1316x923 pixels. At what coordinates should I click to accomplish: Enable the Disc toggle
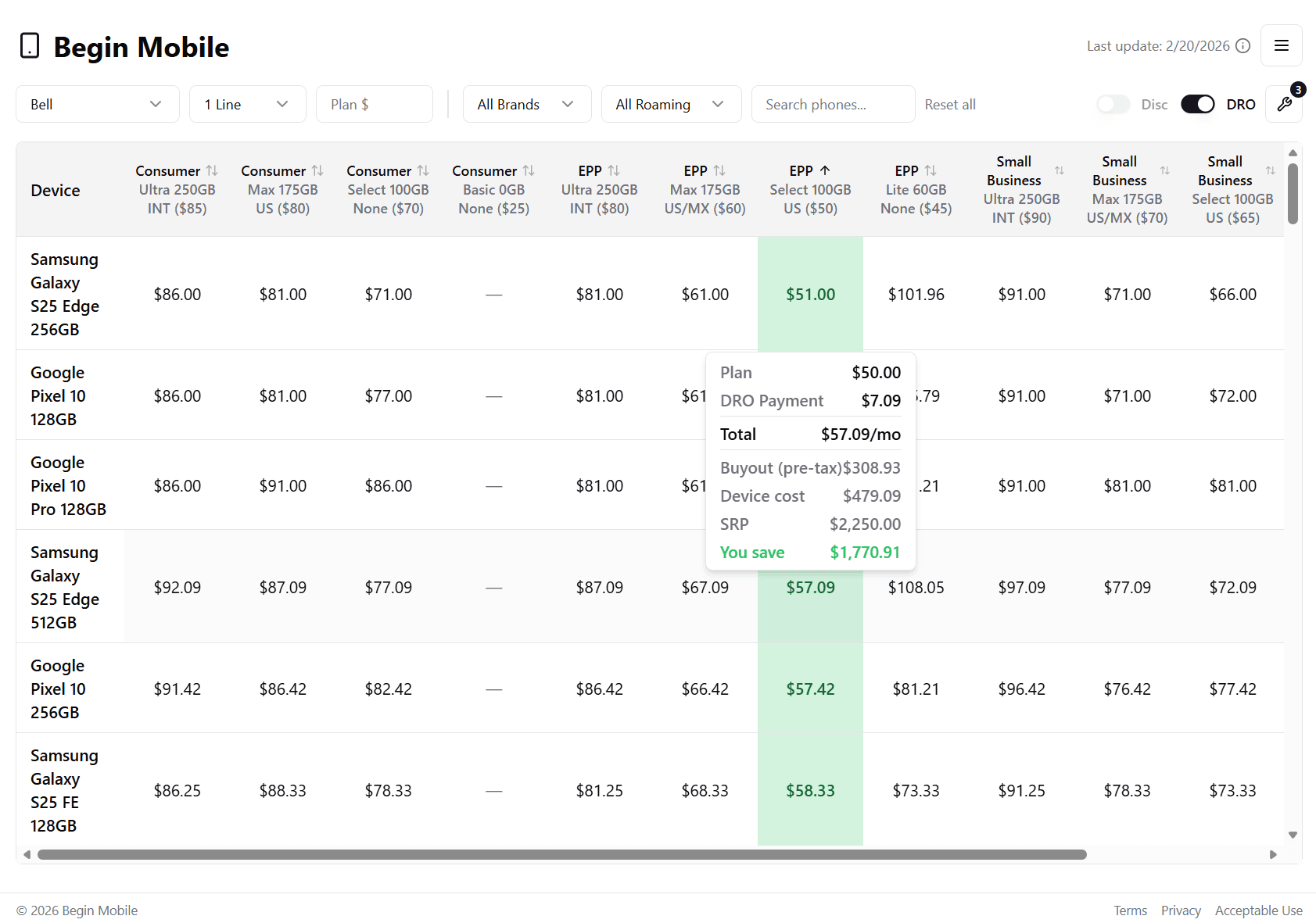1113,104
